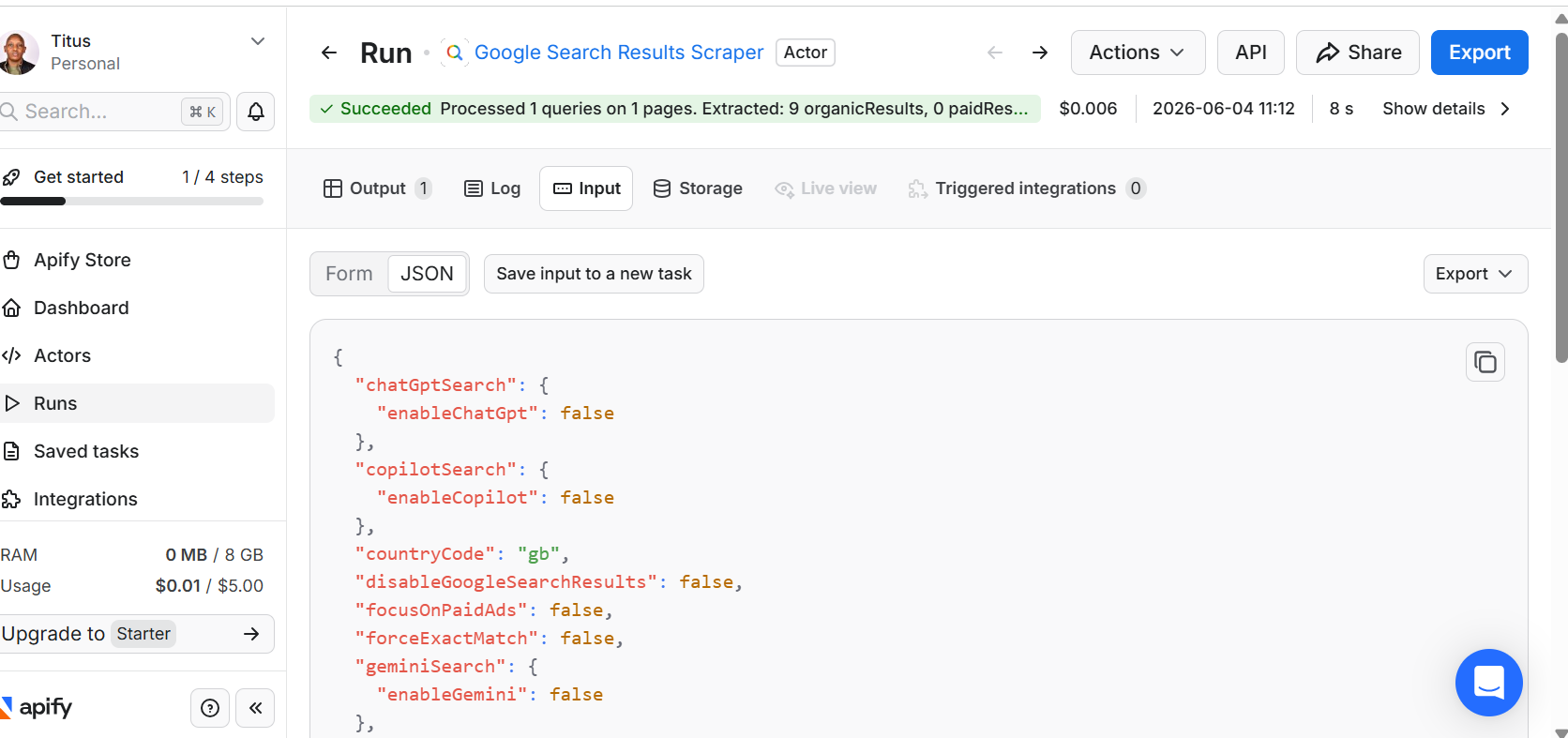The width and height of the screenshot is (1568, 738).
Task: Click the $0.006 run cost
Action: 1088,109
